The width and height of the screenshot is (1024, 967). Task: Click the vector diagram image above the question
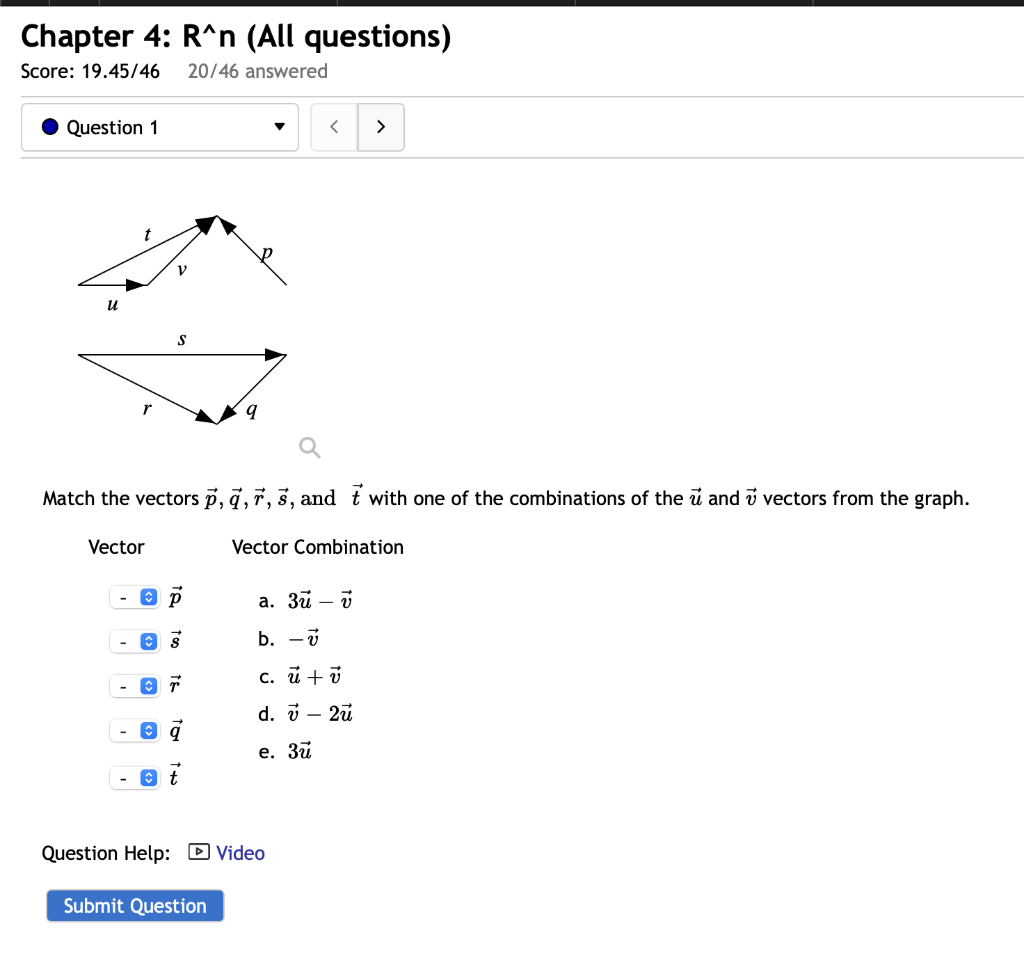tap(180, 310)
